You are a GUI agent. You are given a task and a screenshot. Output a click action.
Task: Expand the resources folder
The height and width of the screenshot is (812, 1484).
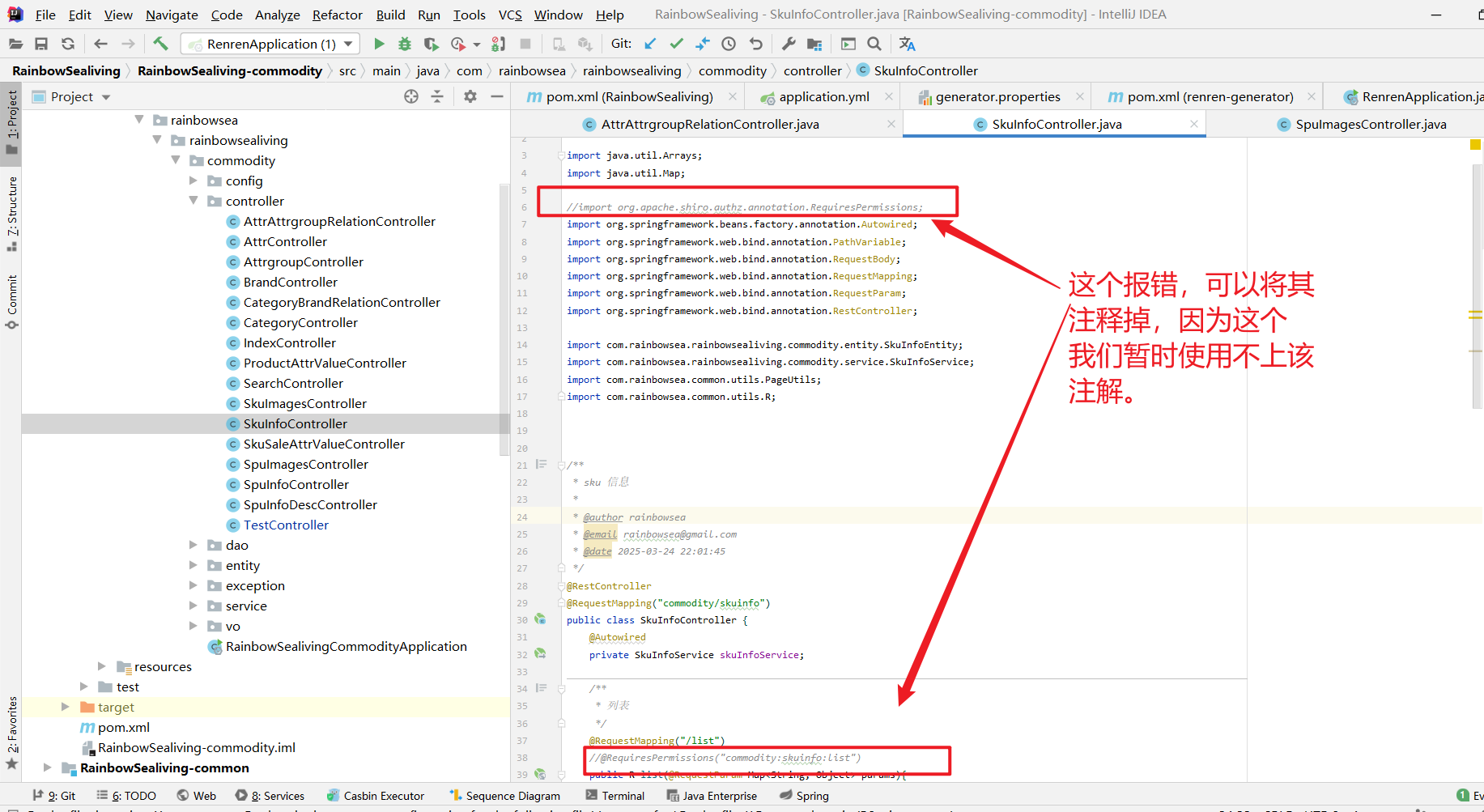point(102,666)
